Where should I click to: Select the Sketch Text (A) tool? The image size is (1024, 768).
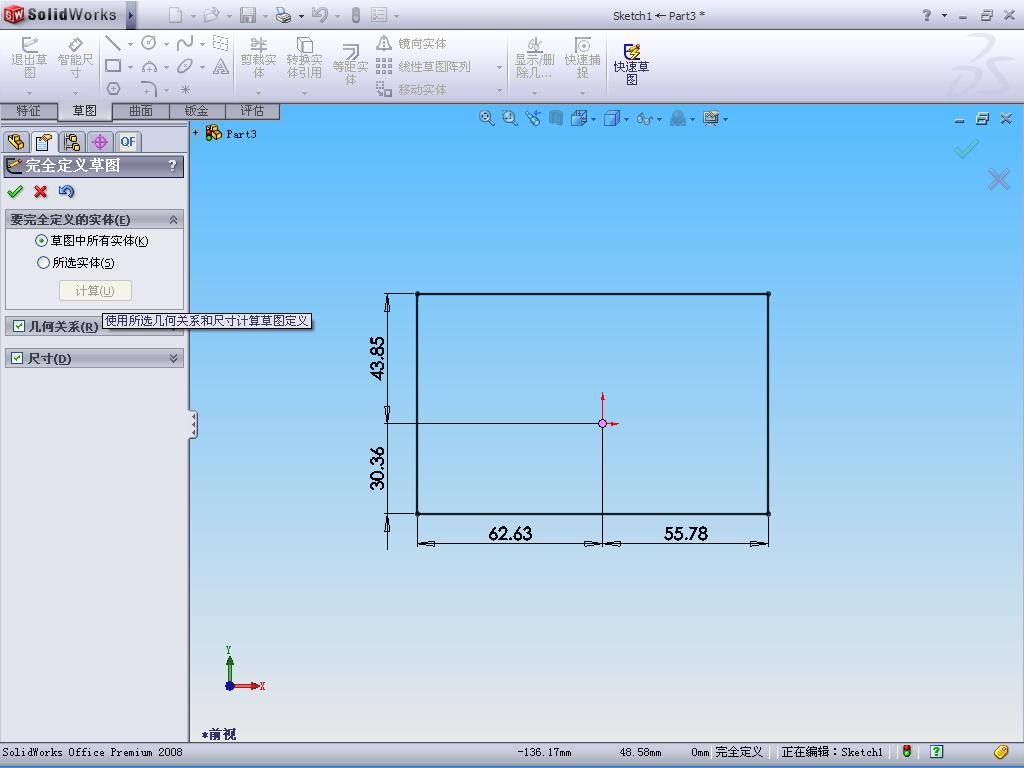coord(221,66)
